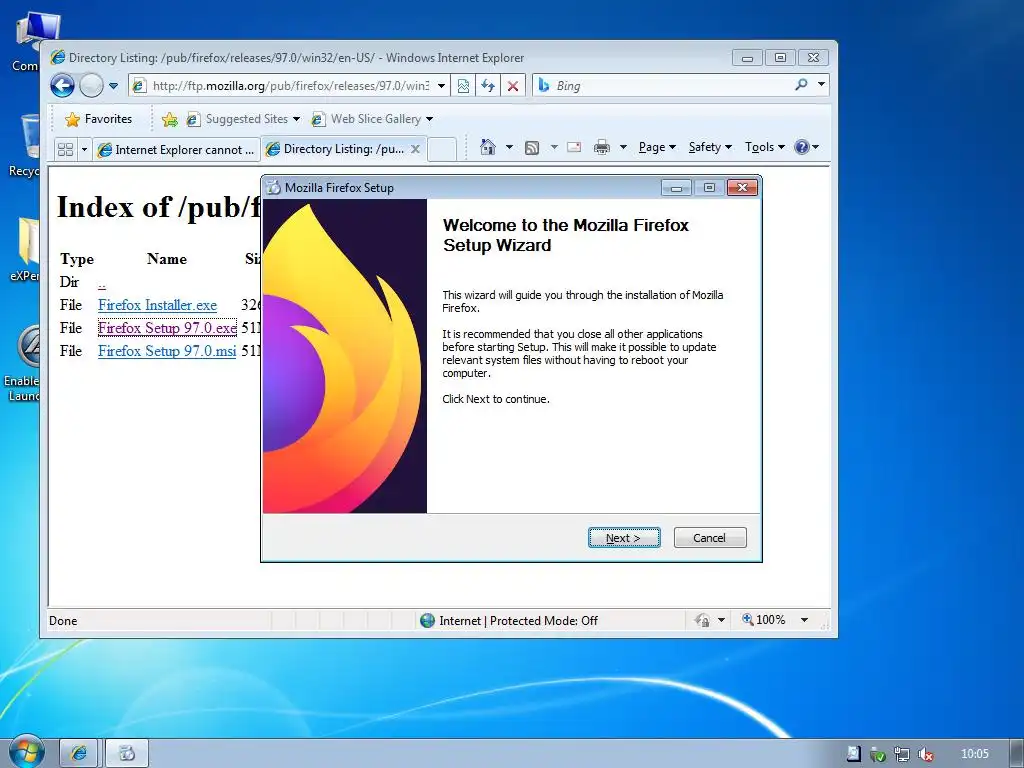1024x768 pixels.
Task: Open a new blank tab
Action: [442, 150]
